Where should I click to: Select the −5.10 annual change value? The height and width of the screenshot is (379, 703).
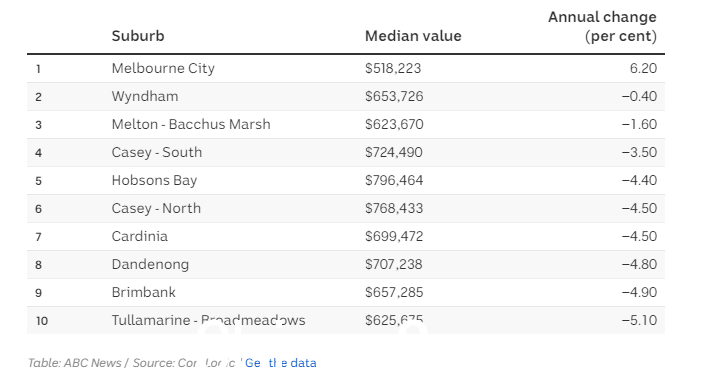(x=639, y=320)
